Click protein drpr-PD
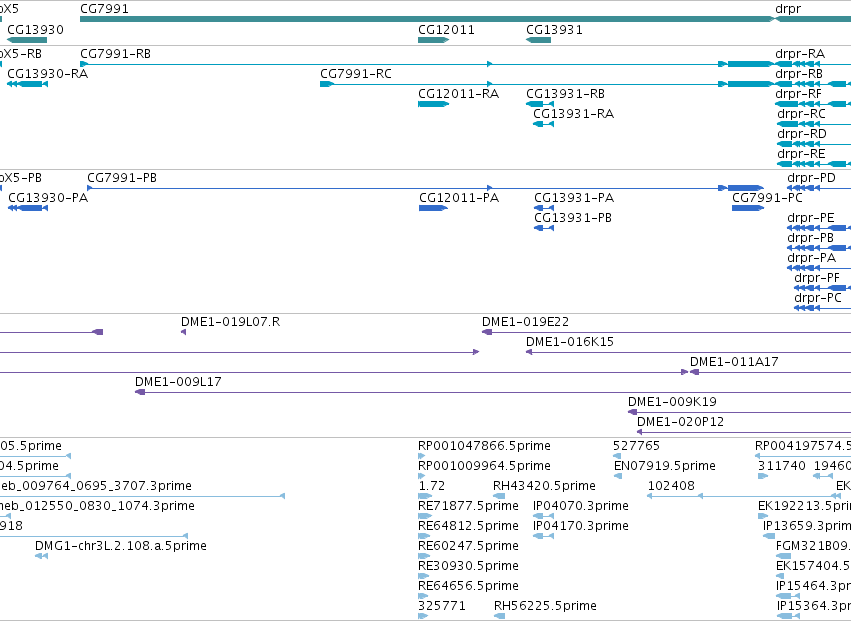This screenshot has width=851, height=621. (x=819, y=188)
